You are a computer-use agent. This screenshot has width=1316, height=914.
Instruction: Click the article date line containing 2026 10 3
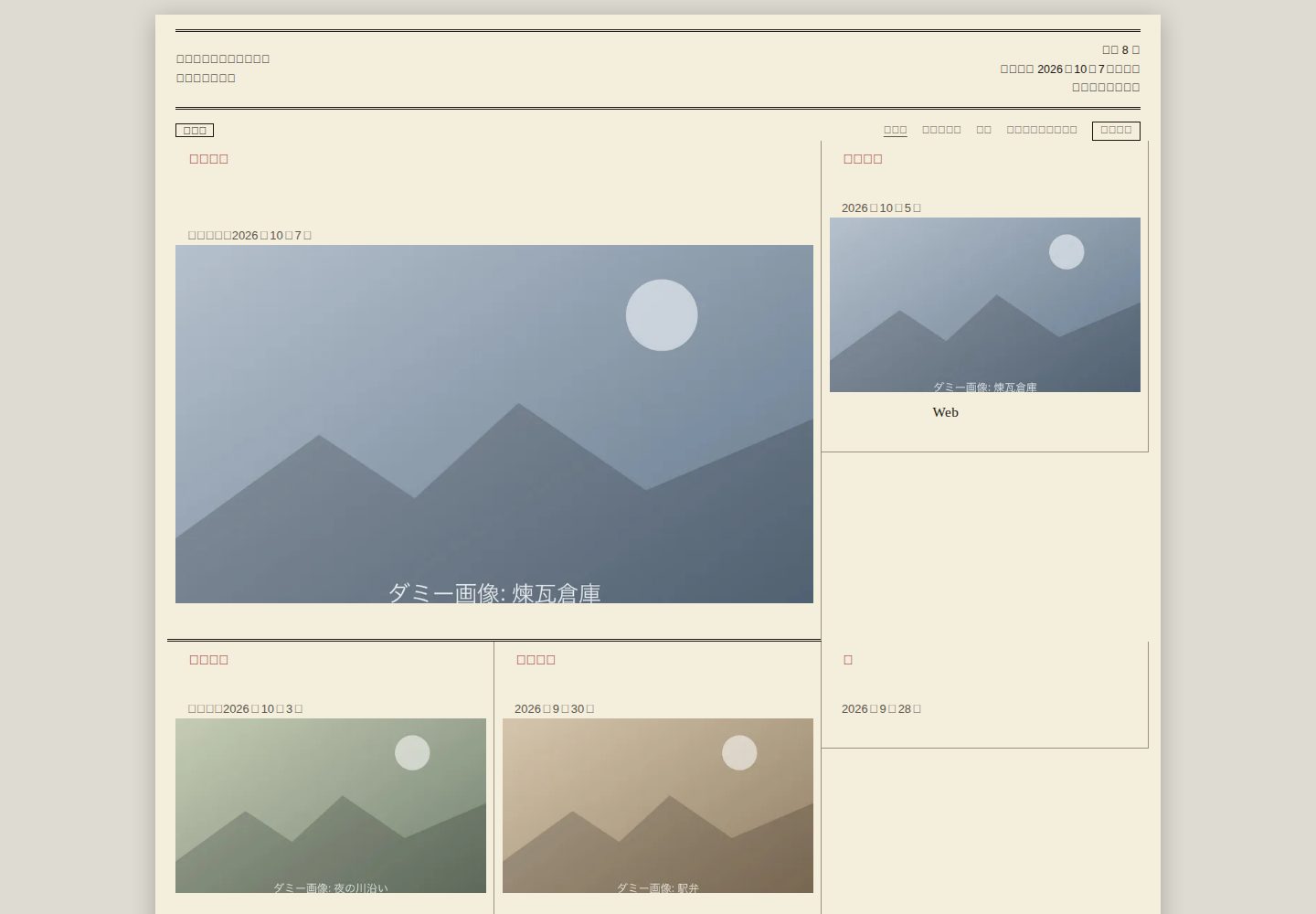[245, 708]
